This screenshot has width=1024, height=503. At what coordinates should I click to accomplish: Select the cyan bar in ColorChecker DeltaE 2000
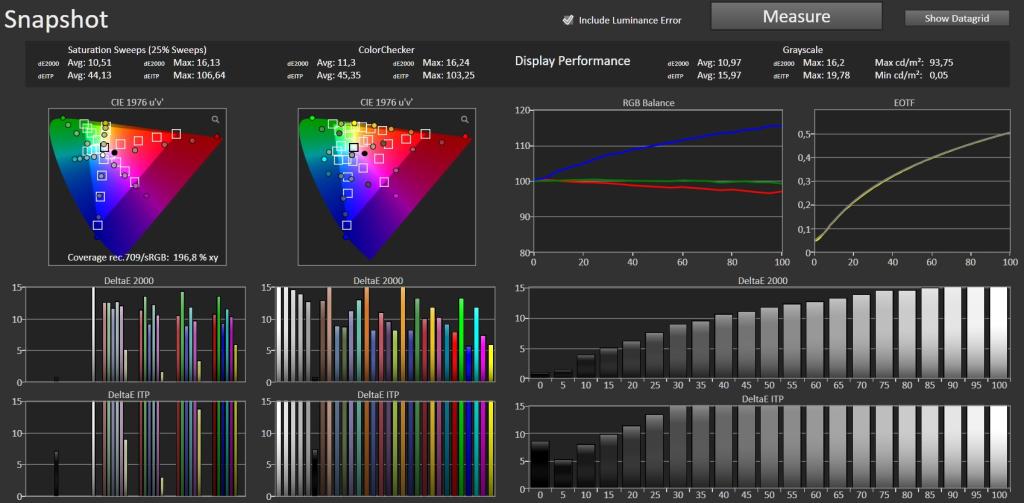click(x=476, y=344)
